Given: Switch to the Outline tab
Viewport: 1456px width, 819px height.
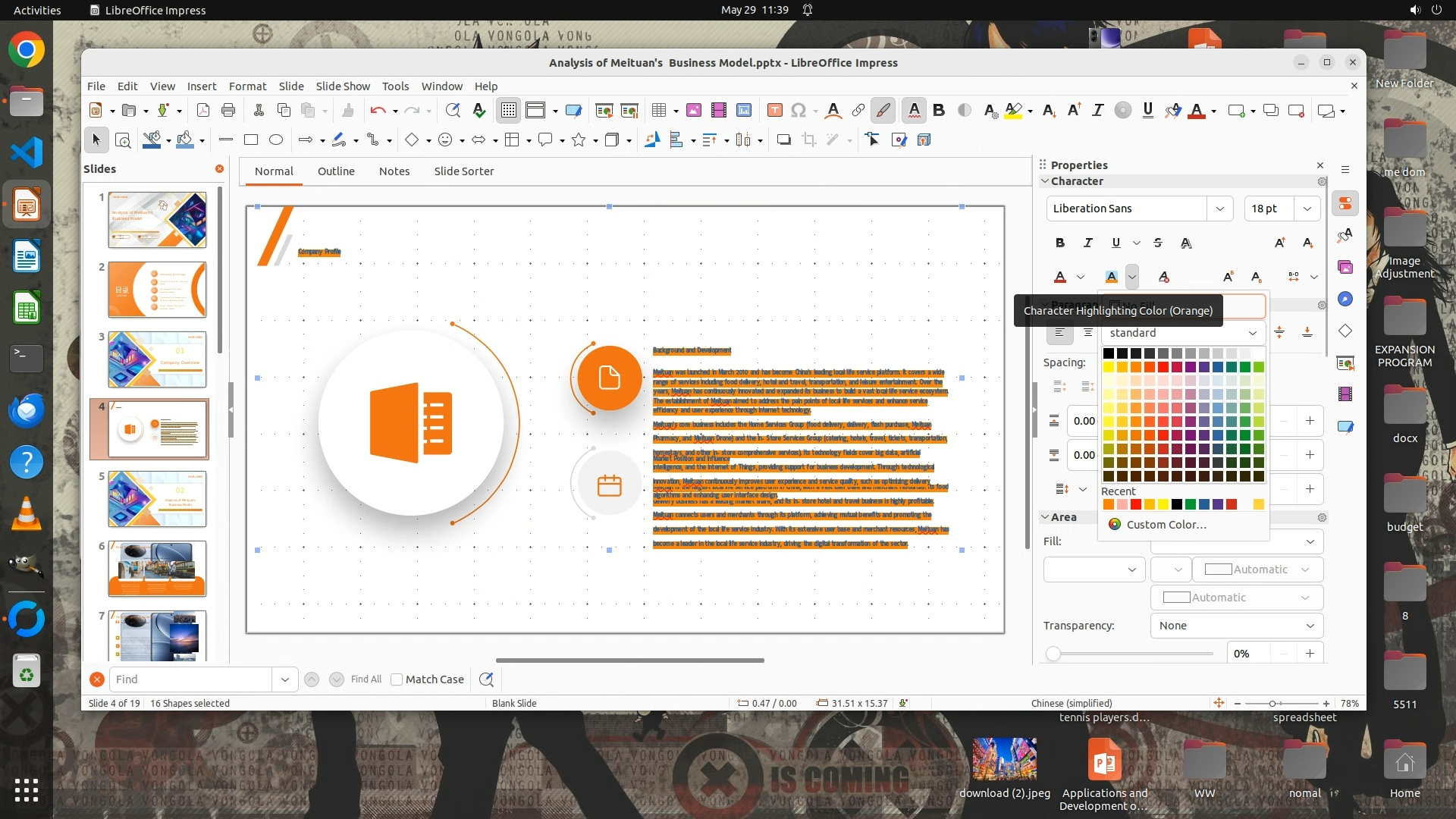Looking at the screenshot, I should [x=336, y=171].
